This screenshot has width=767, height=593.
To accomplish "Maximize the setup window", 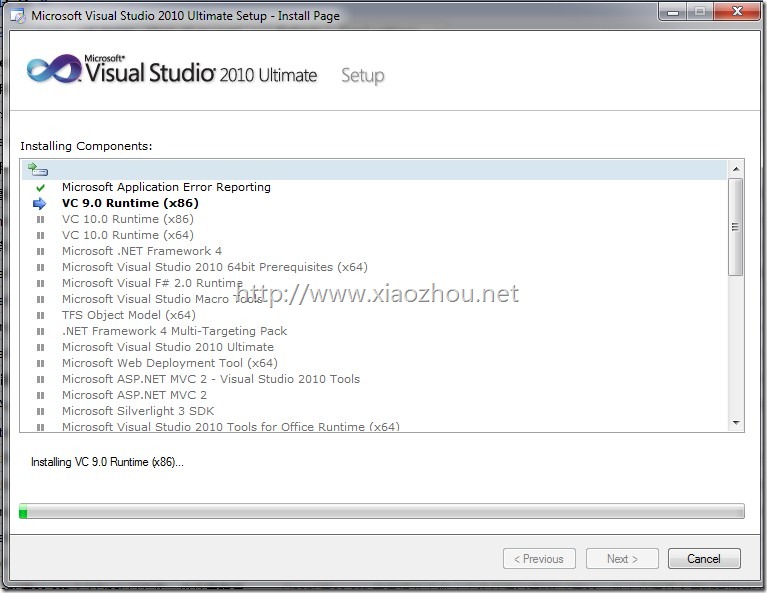I will tap(700, 12).
